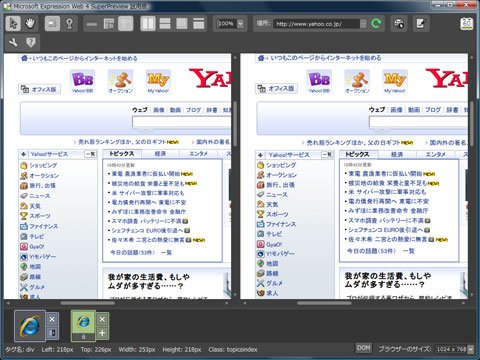Toggle the grid thumbnail view button

pos(125,24)
